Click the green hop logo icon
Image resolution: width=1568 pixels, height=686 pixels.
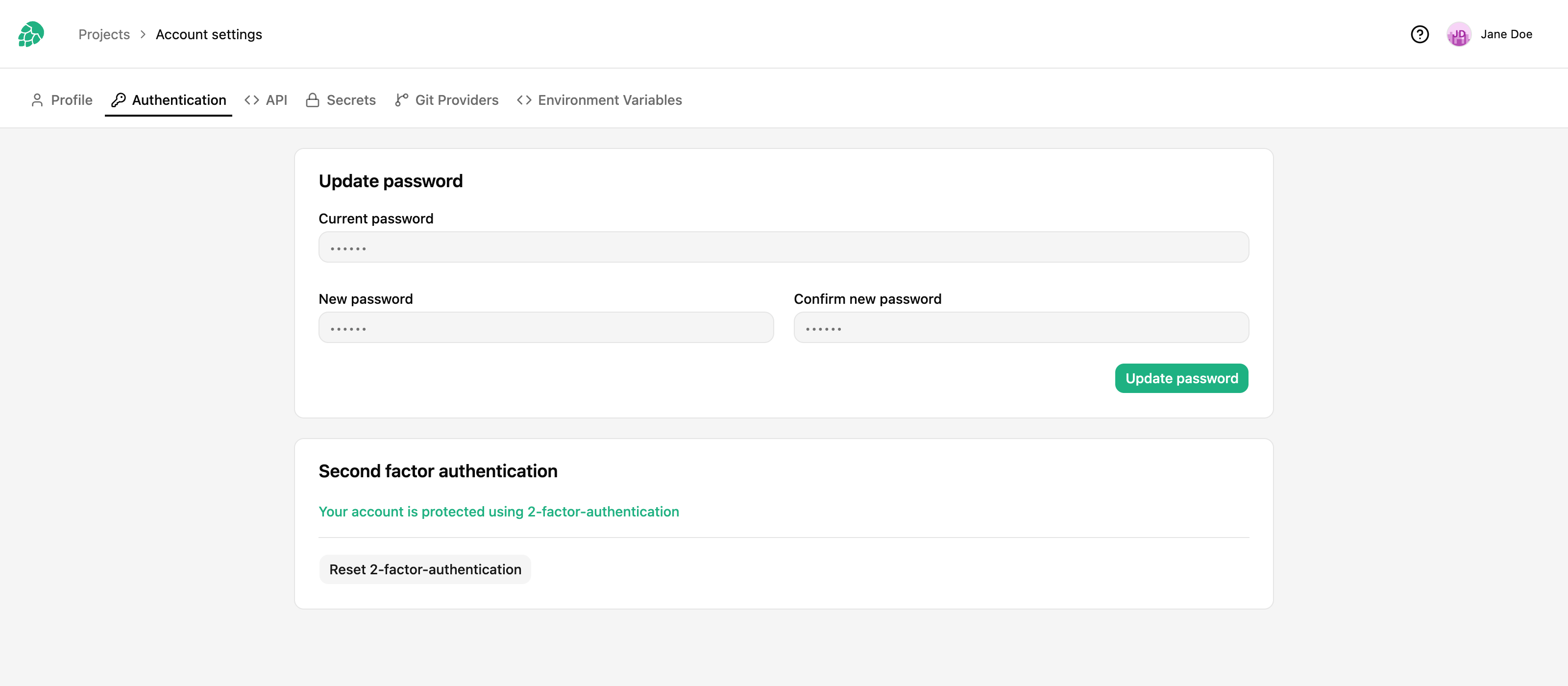(31, 34)
